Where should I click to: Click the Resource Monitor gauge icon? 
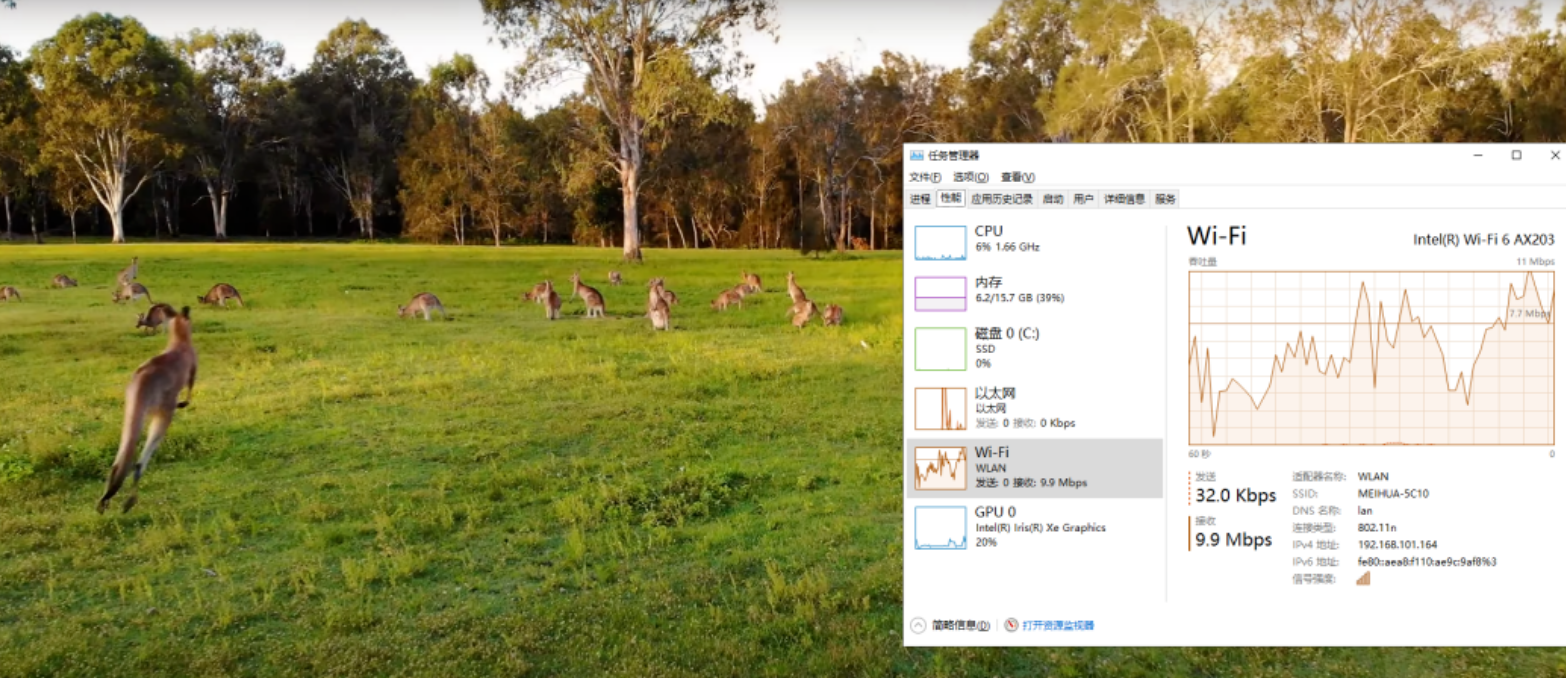1011,625
